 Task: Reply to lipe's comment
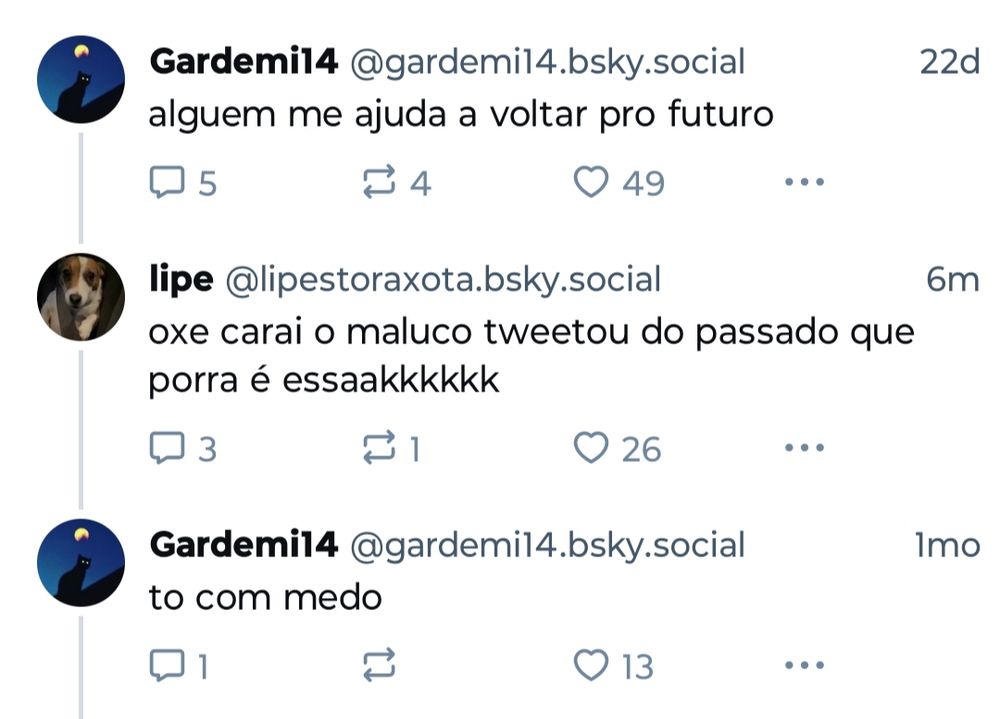coord(165,449)
